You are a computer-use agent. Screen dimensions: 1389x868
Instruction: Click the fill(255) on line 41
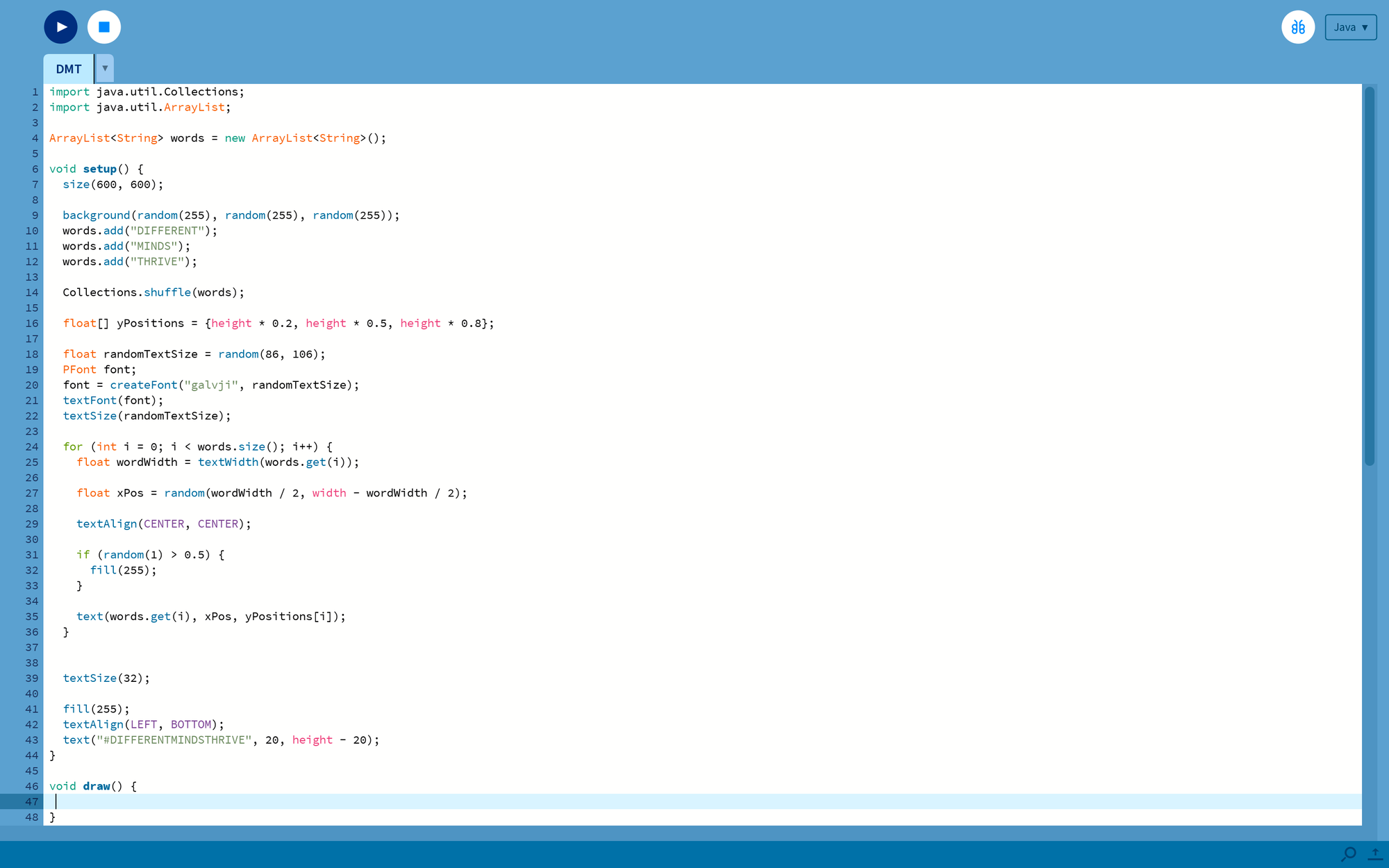pyautogui.click(x=96, y=709)
